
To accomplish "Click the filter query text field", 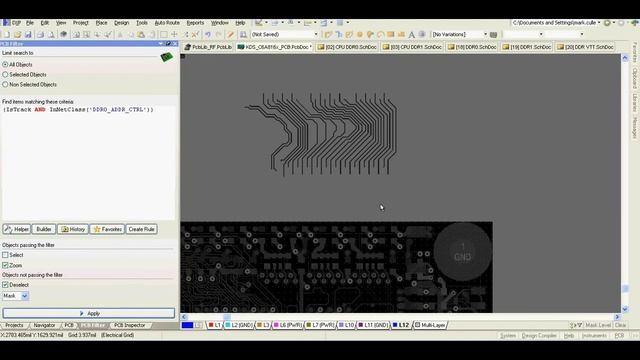I will pos(89,162).
